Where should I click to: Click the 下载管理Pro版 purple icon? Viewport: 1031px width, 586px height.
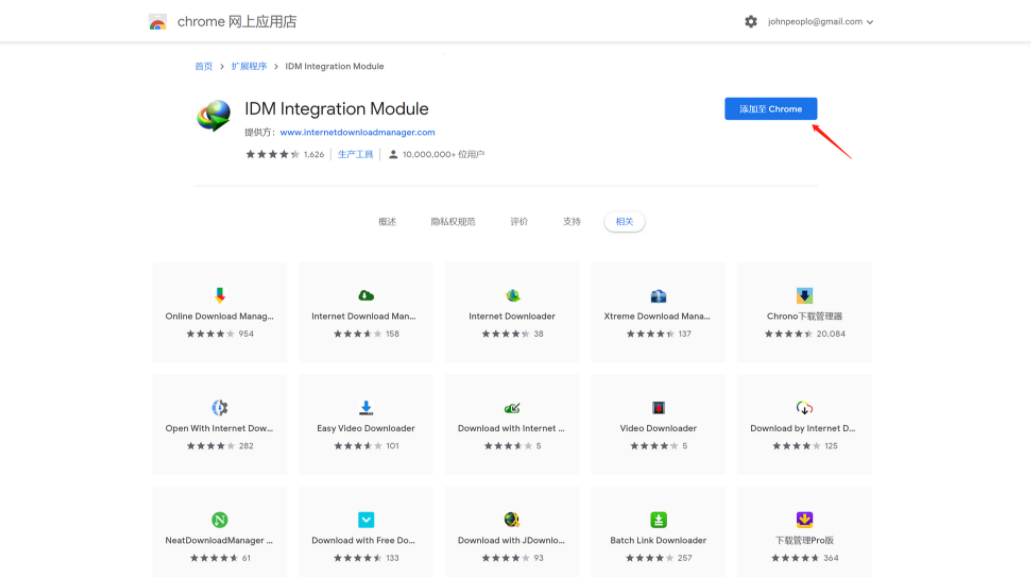[x=804, y=520]
